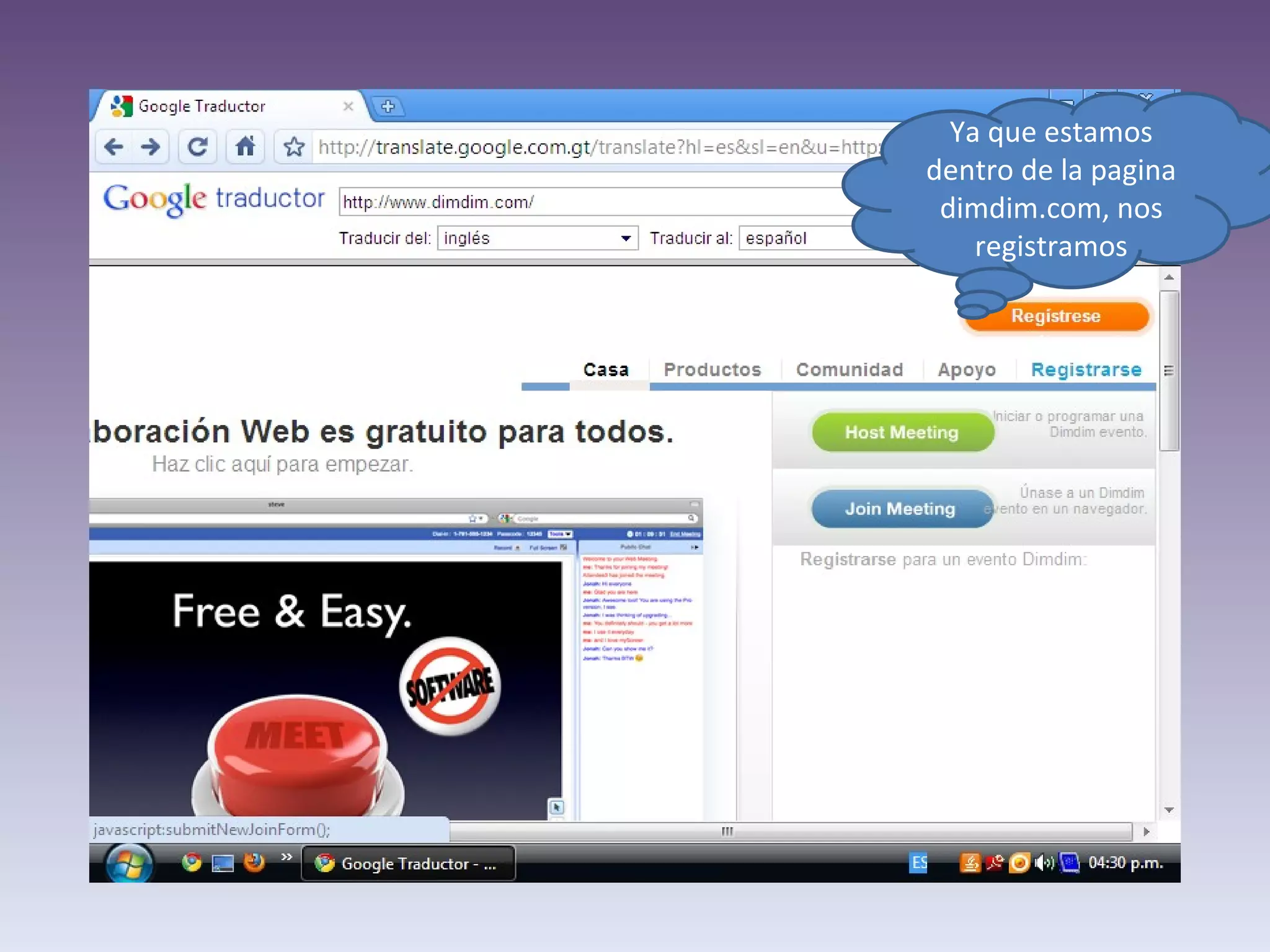Open the 'Traducir del' inglés dropdown

pyautogui.click(x=538, y=238)
